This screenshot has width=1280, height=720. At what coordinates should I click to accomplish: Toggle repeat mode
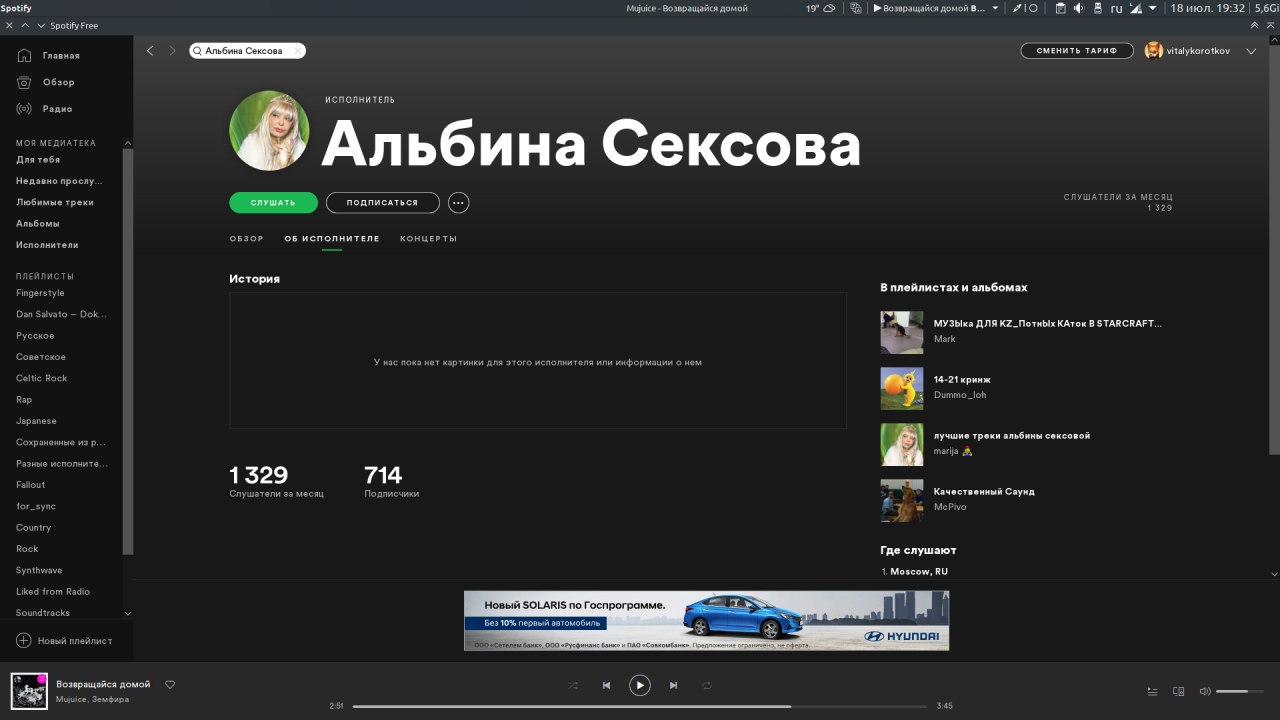tap(706, 685)
